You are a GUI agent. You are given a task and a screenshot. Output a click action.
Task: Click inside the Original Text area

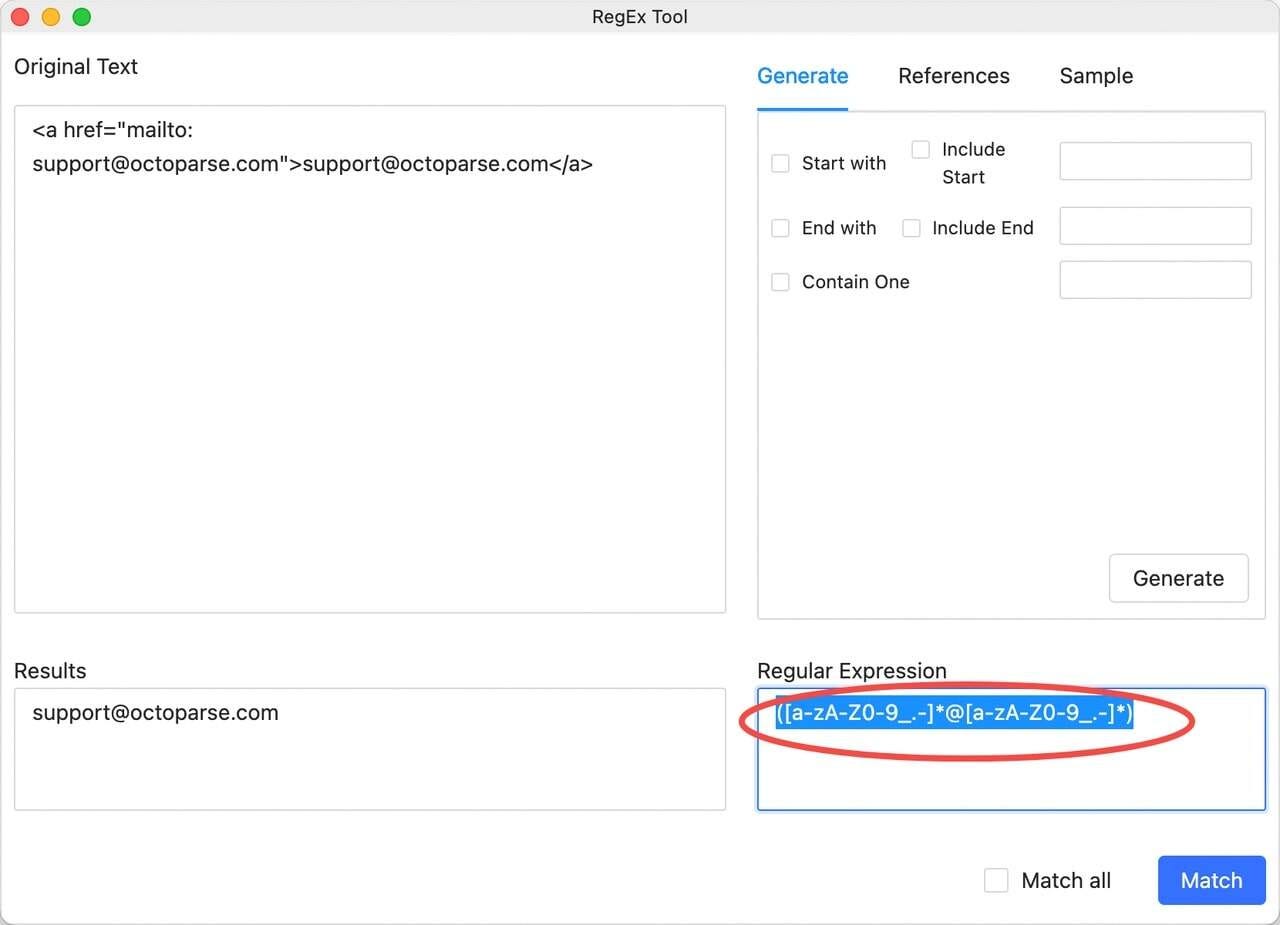370,359
